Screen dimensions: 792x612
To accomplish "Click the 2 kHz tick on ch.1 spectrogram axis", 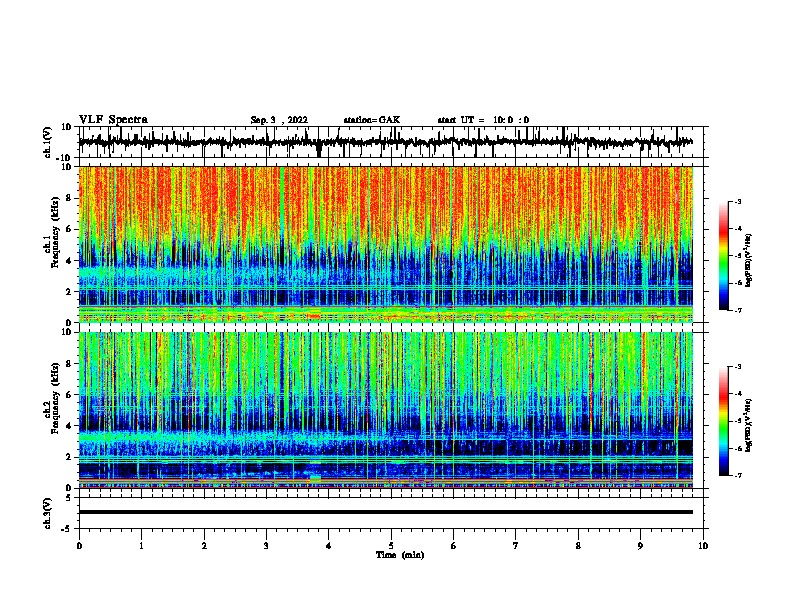I will (x=69, y=292).
